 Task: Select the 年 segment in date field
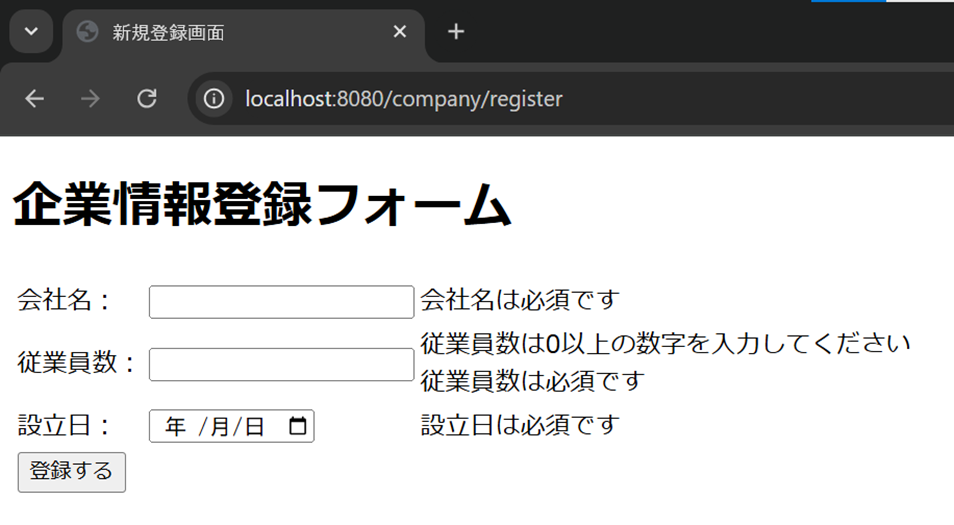point(175,426)
